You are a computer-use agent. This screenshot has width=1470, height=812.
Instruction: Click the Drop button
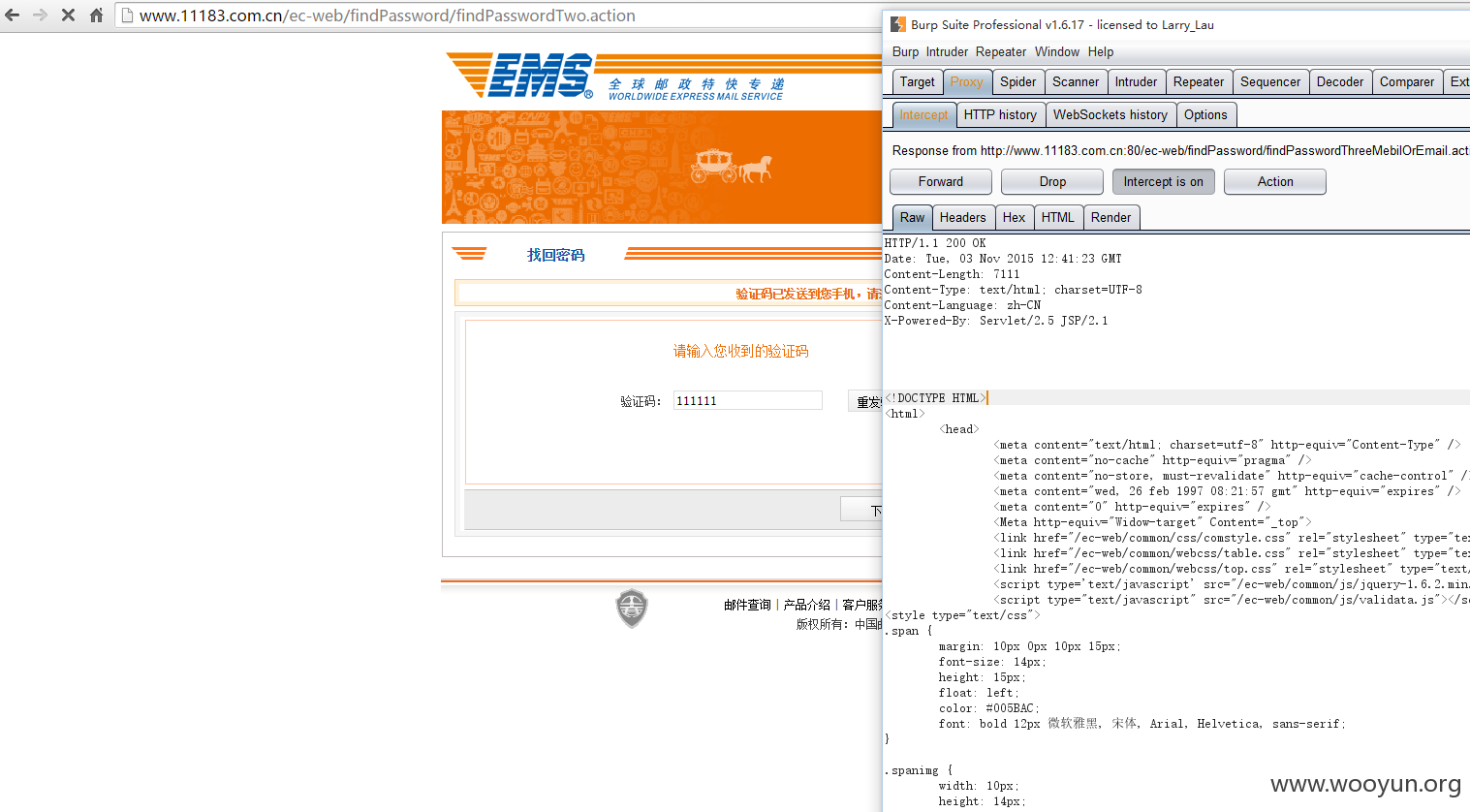1052,182
